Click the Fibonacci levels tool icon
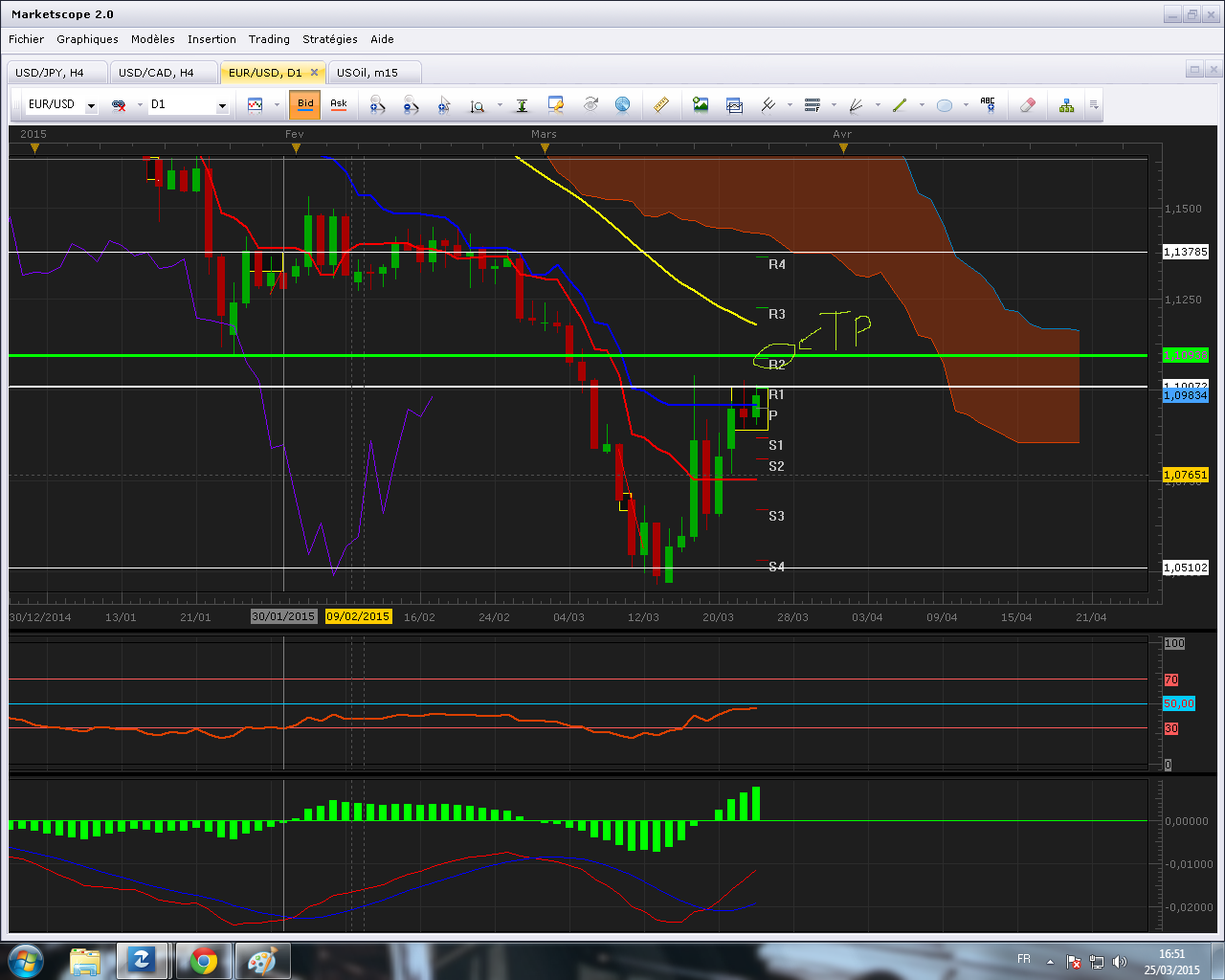The image size is (1225, 980). (813, 105)
